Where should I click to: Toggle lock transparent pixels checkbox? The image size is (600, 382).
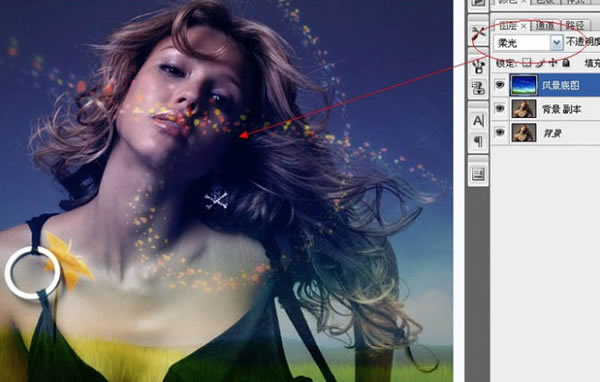coord(527,62)
